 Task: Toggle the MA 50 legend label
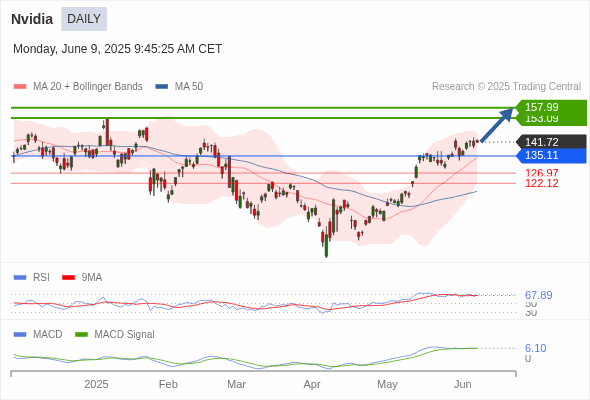189,87
